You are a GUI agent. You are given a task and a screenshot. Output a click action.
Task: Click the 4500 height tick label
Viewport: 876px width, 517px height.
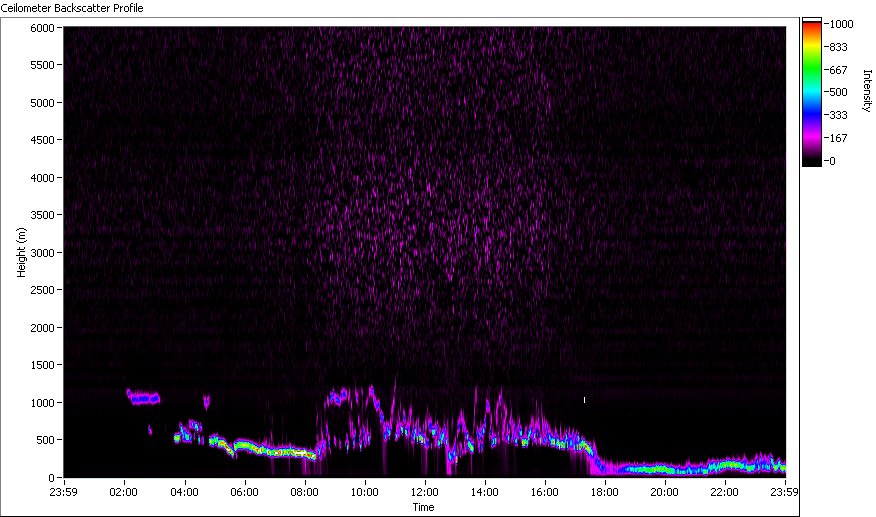42,140
